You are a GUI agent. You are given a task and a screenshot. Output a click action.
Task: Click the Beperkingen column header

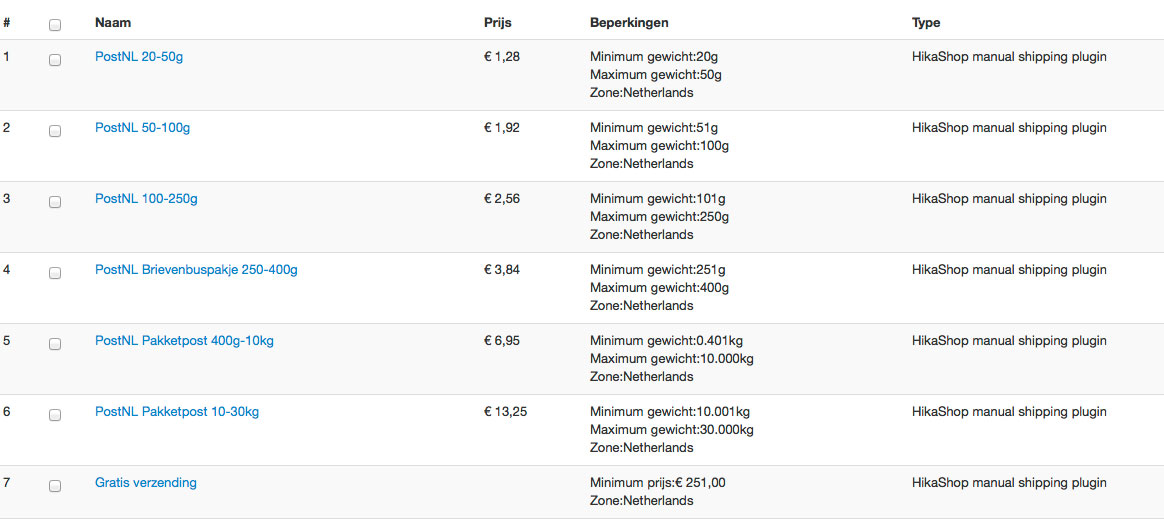pos(629,23)
